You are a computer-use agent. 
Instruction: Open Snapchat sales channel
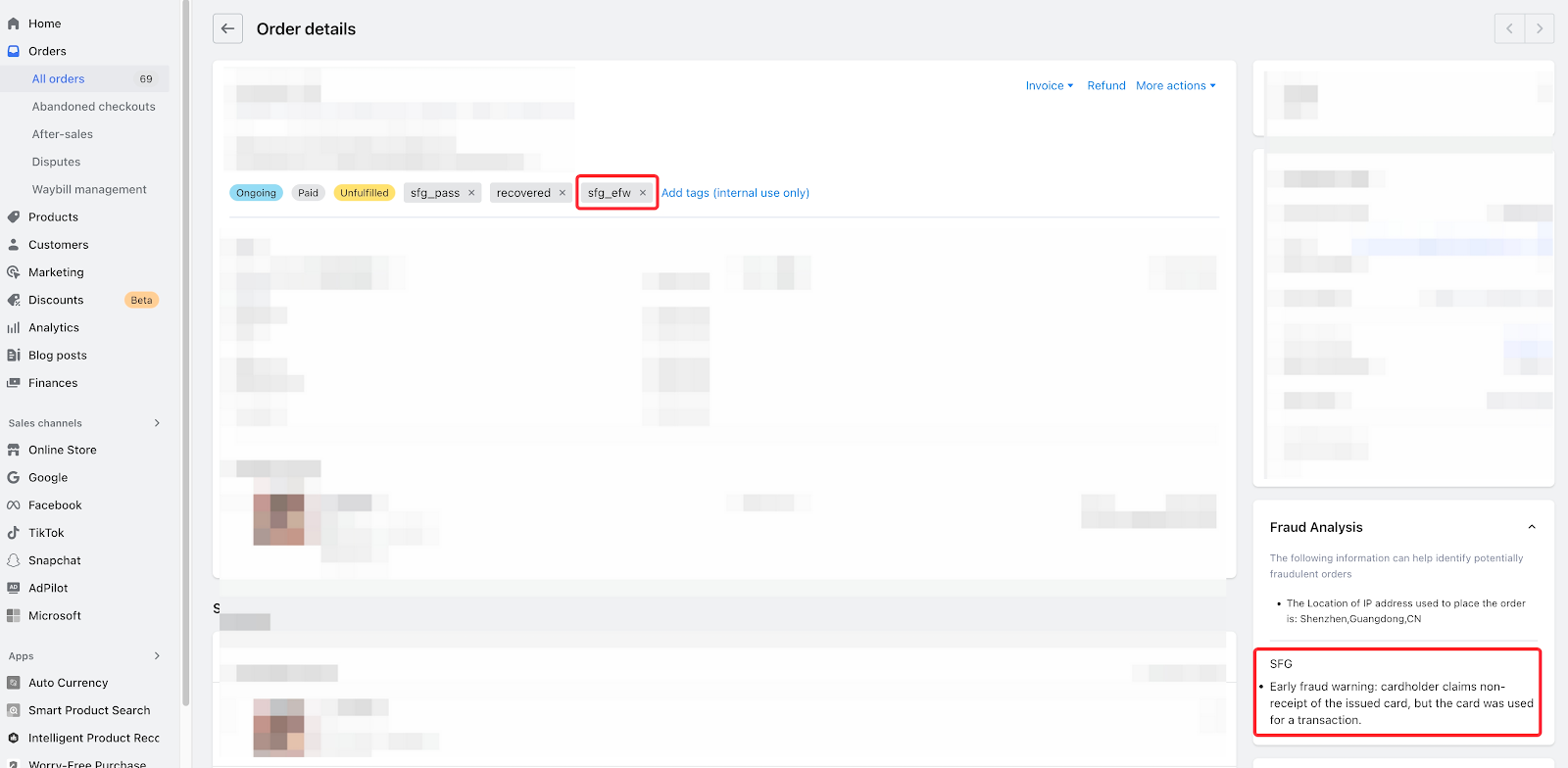tap(54, 560)
